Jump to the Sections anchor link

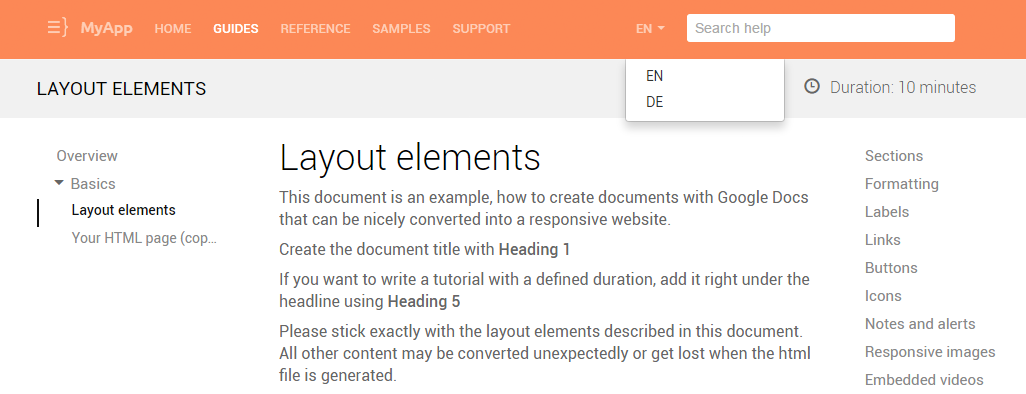(x=894, y=156)
